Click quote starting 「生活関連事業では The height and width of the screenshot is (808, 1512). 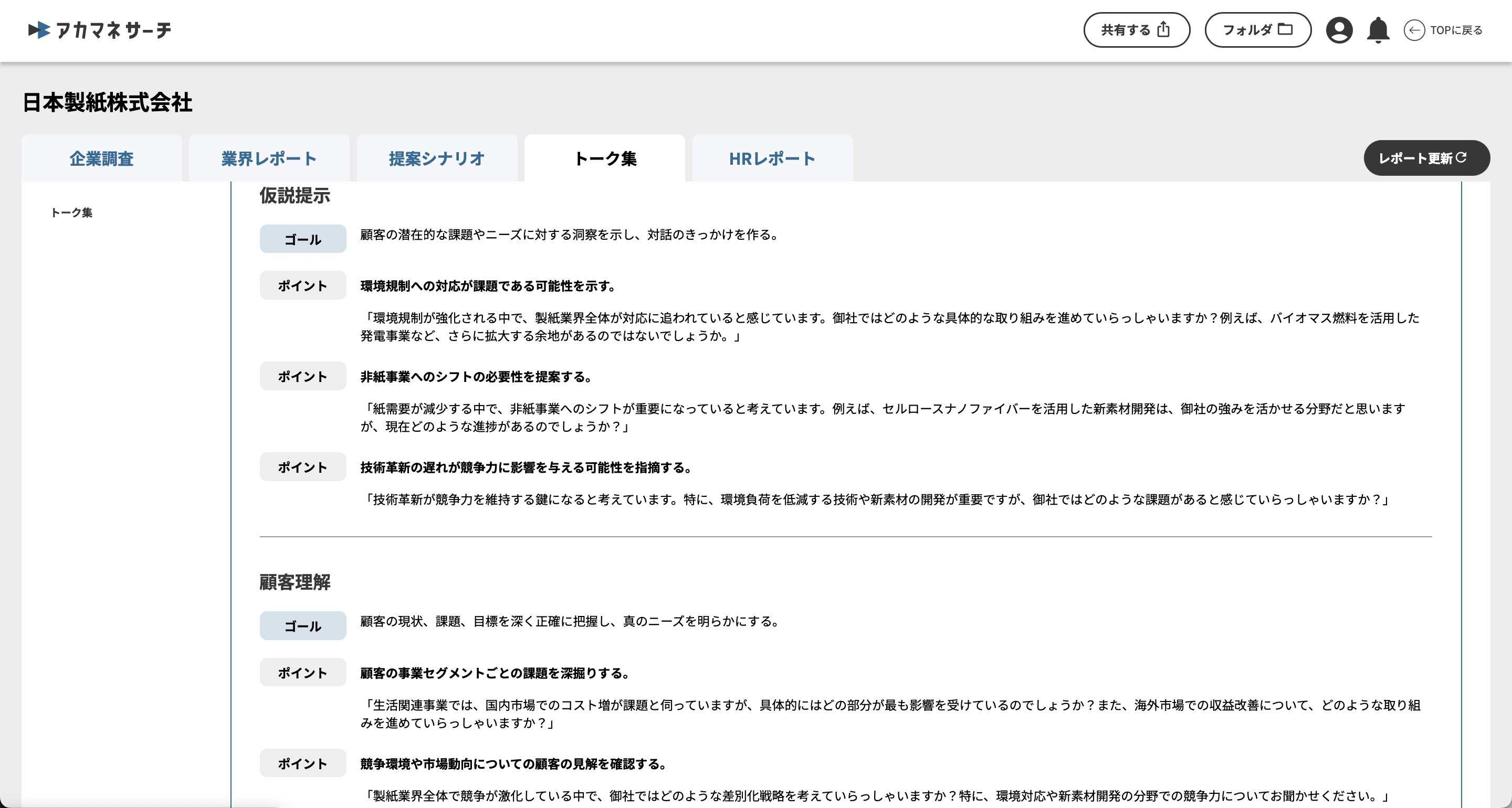[890, 714]
